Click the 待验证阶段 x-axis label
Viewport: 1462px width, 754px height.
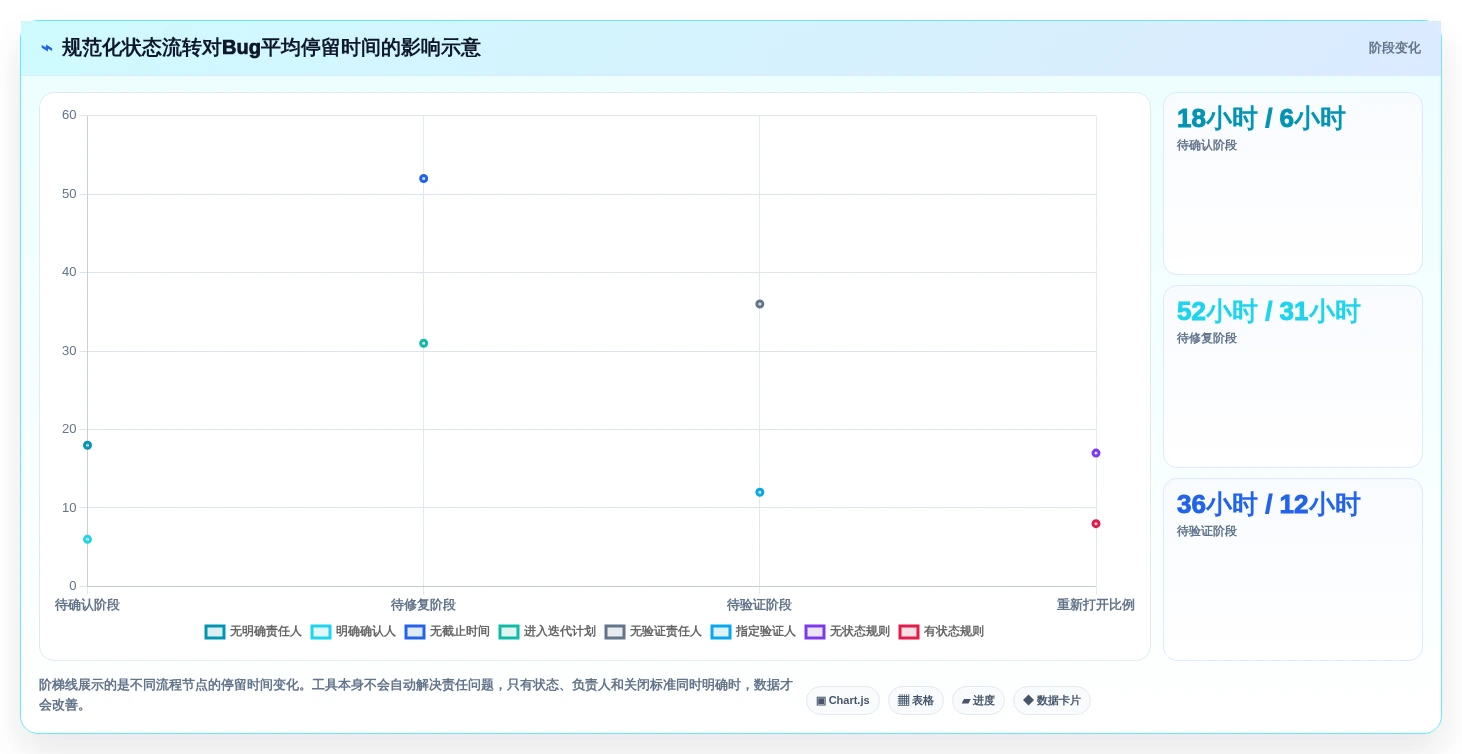point(759,605)
